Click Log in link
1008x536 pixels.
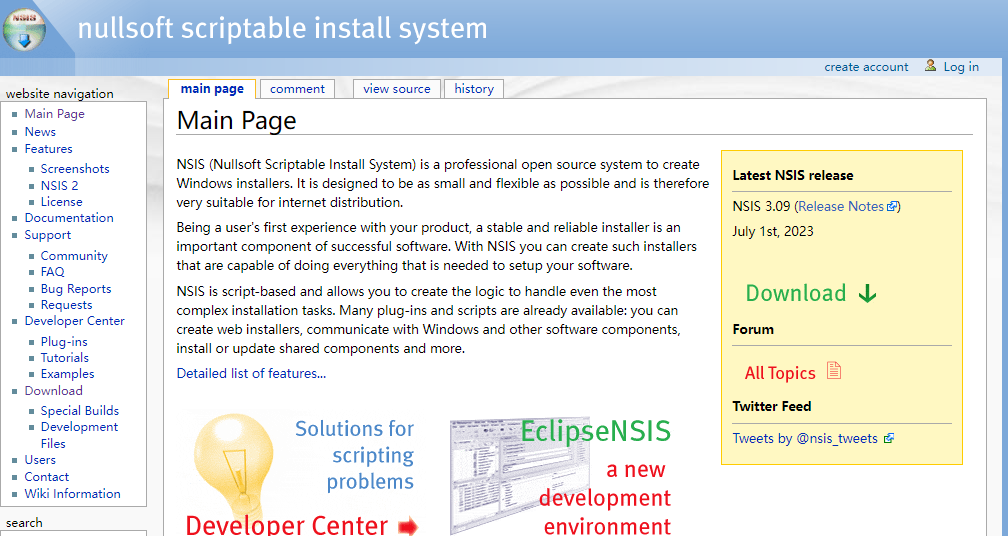click(x=961, y=67)
